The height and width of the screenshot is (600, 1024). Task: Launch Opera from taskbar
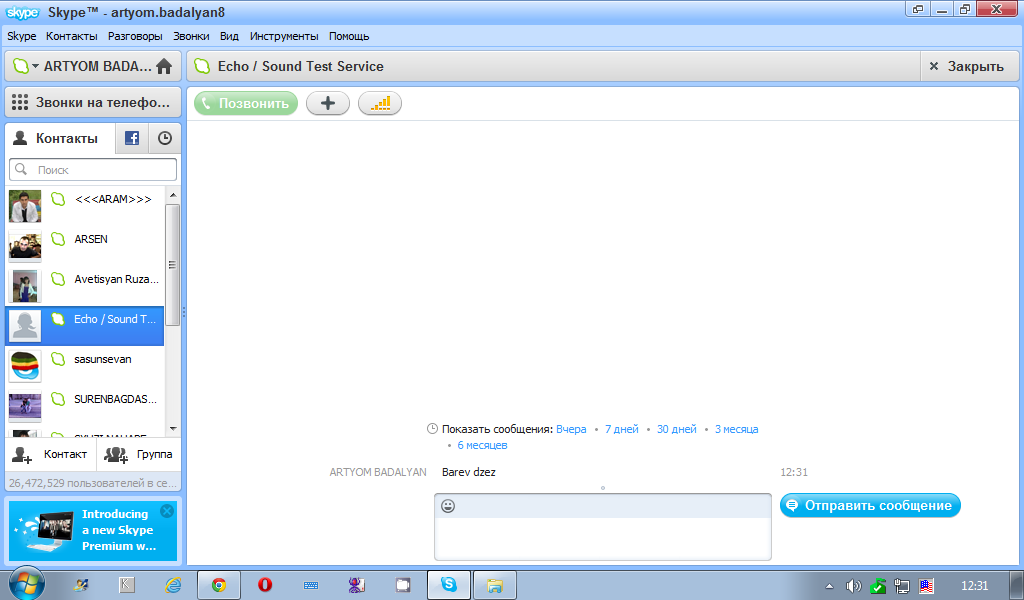click(x=265, y=585)
